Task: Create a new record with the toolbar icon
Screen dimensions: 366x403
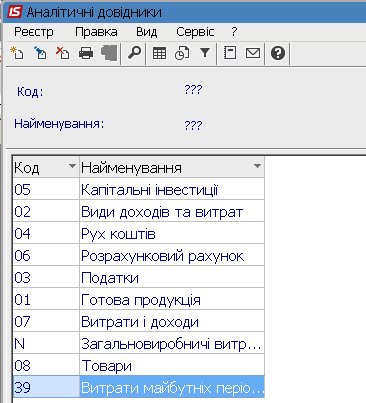Action: 17,53
